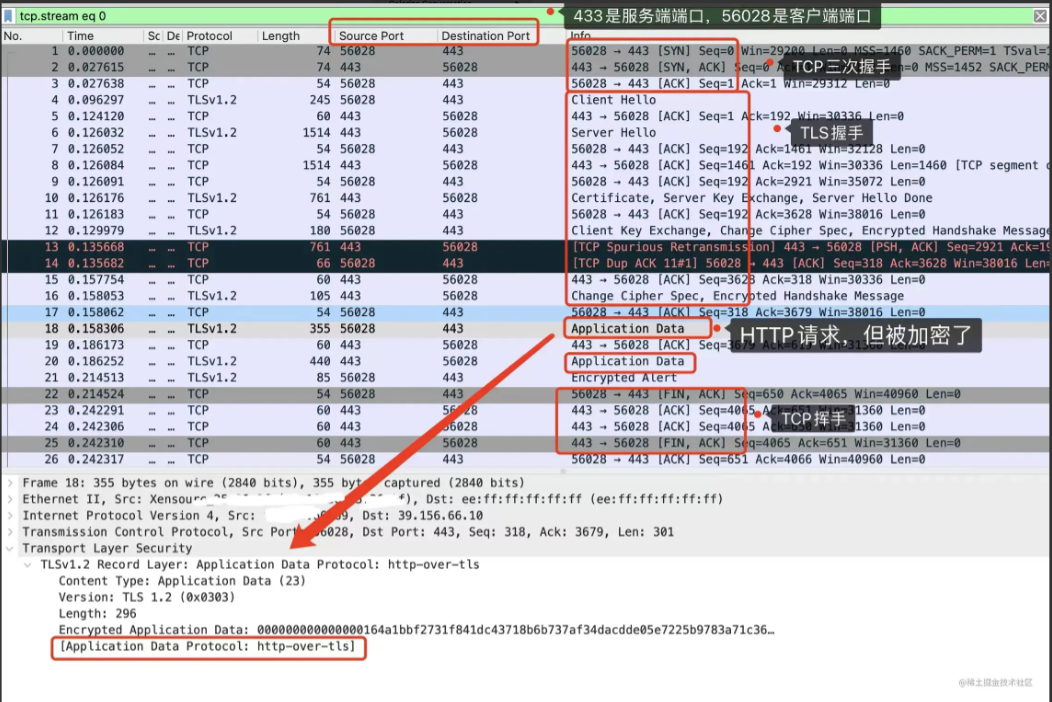Expand the Ethernet II detail row
Viewport: 1052px width, 702px height.
point(10,499)
